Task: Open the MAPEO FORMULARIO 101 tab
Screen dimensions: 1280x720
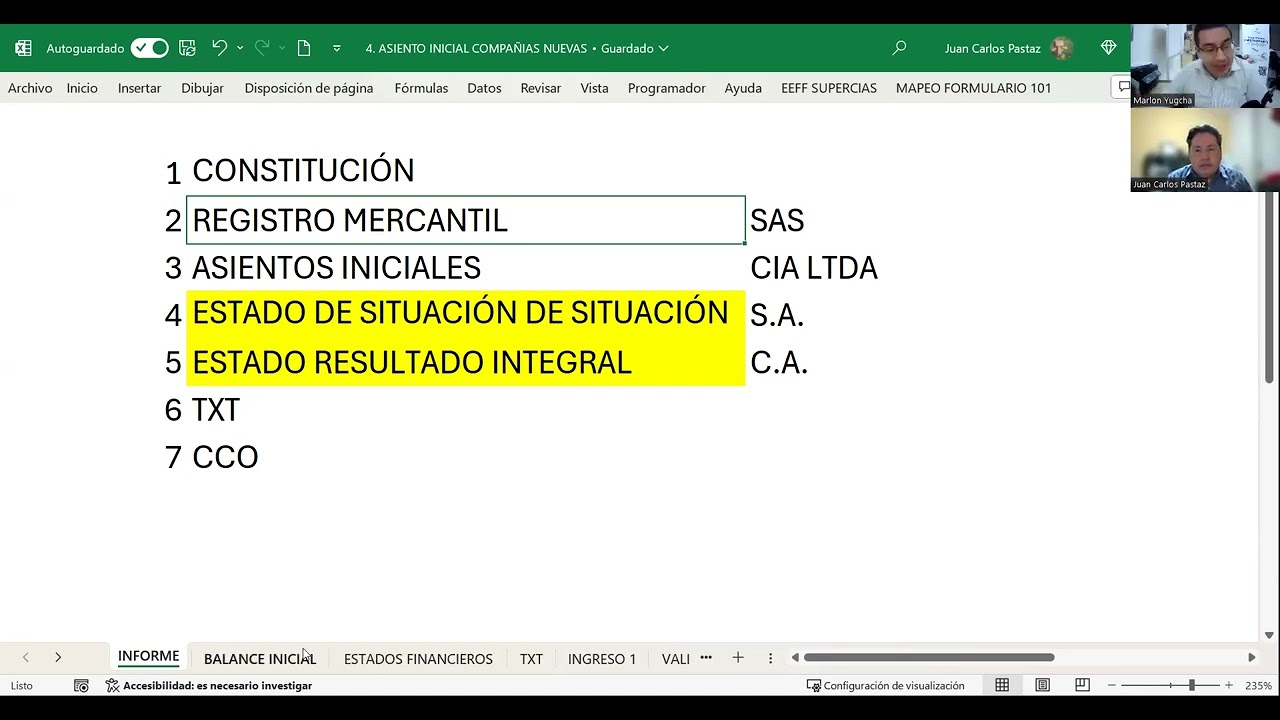Action: 973,88
